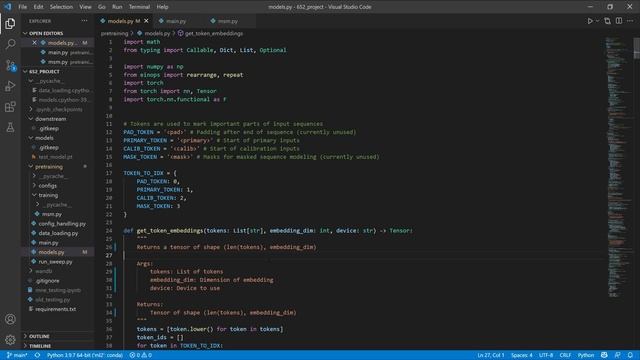This screenshot has height=360, width=640.
Task: Open the Source Control view icon
Action: pos(10,65)
